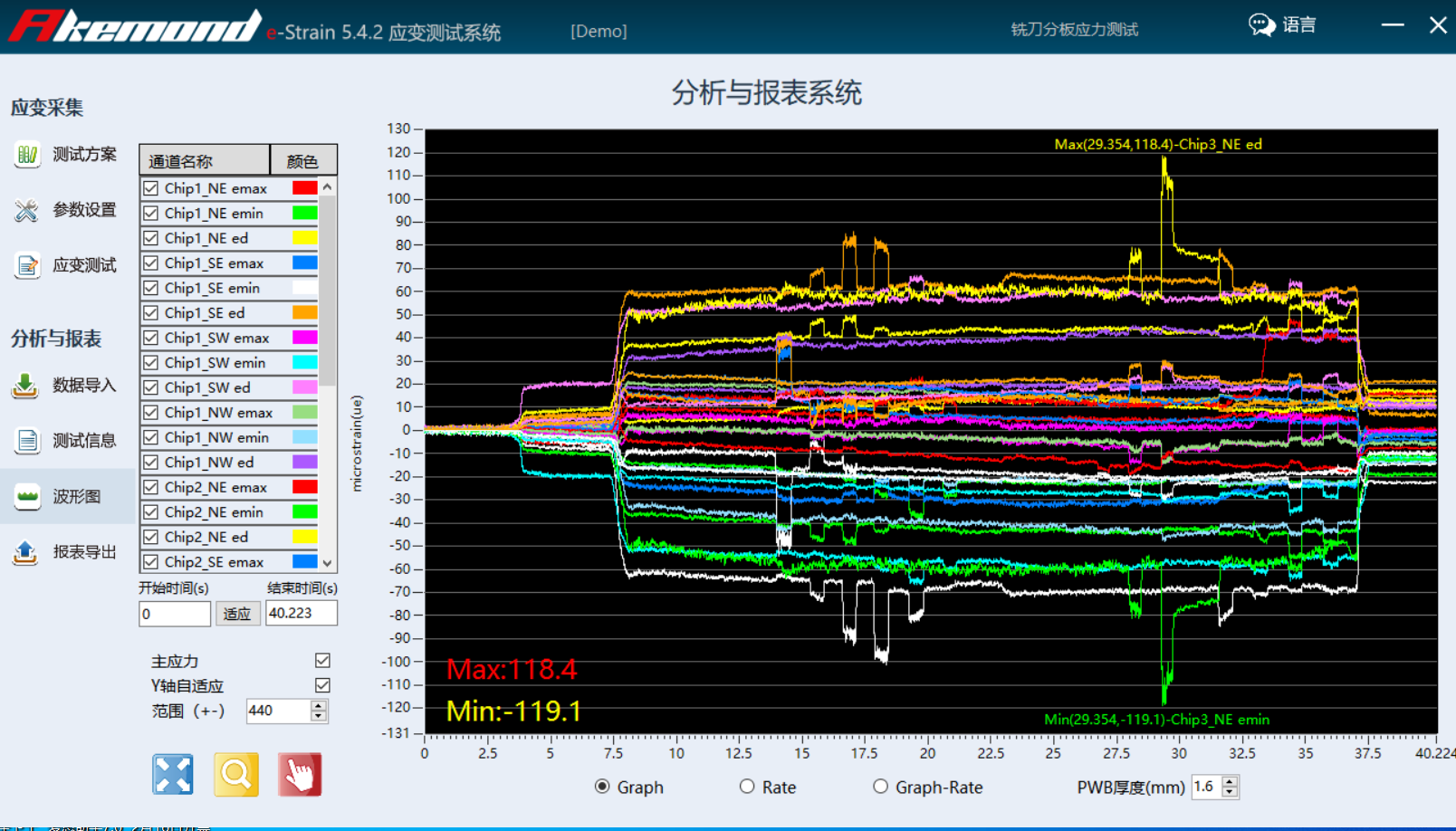
Task: Click the 适应 fit button
Action: (236, 614)
